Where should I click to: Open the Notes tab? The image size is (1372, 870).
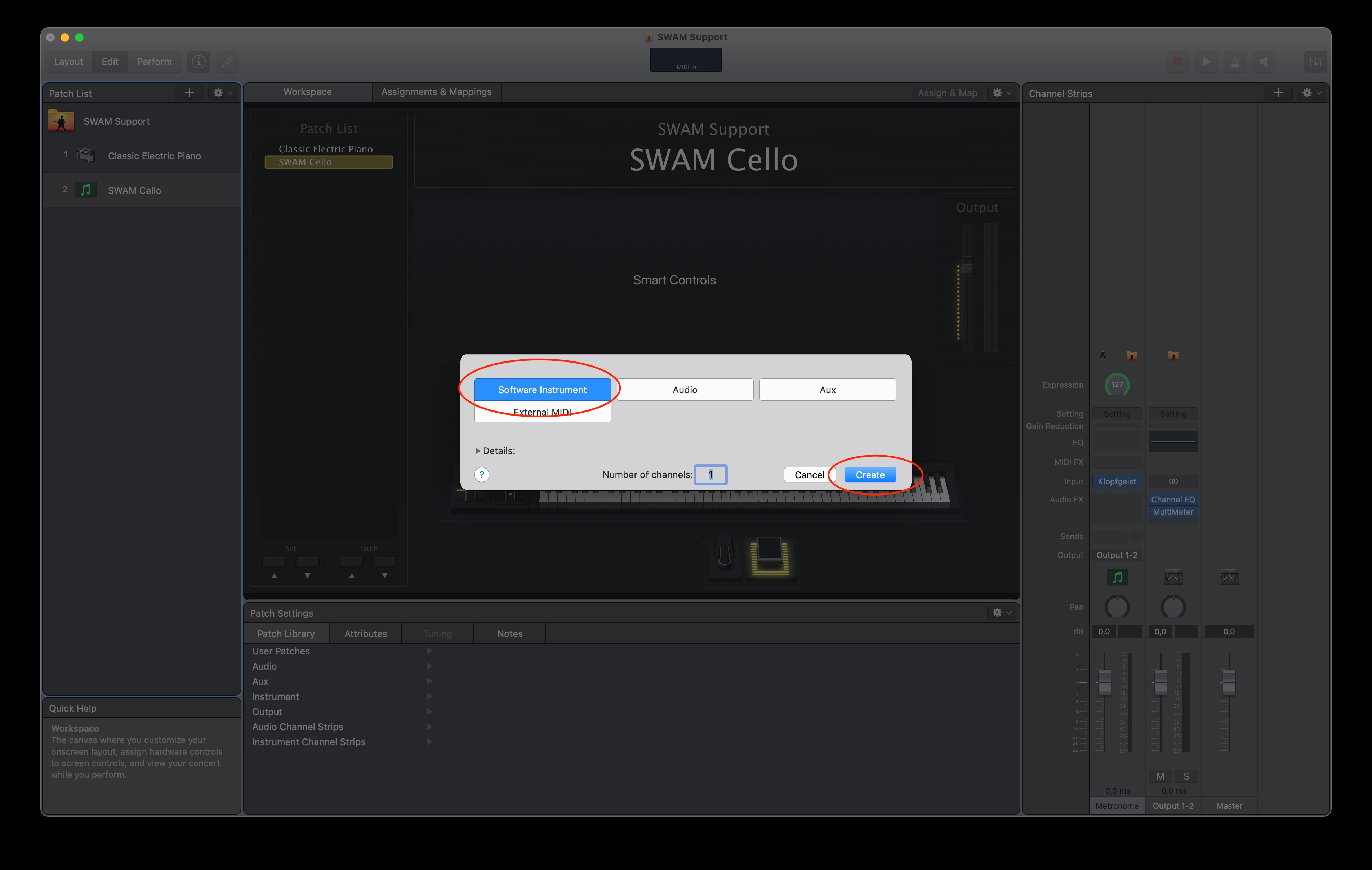510,634
